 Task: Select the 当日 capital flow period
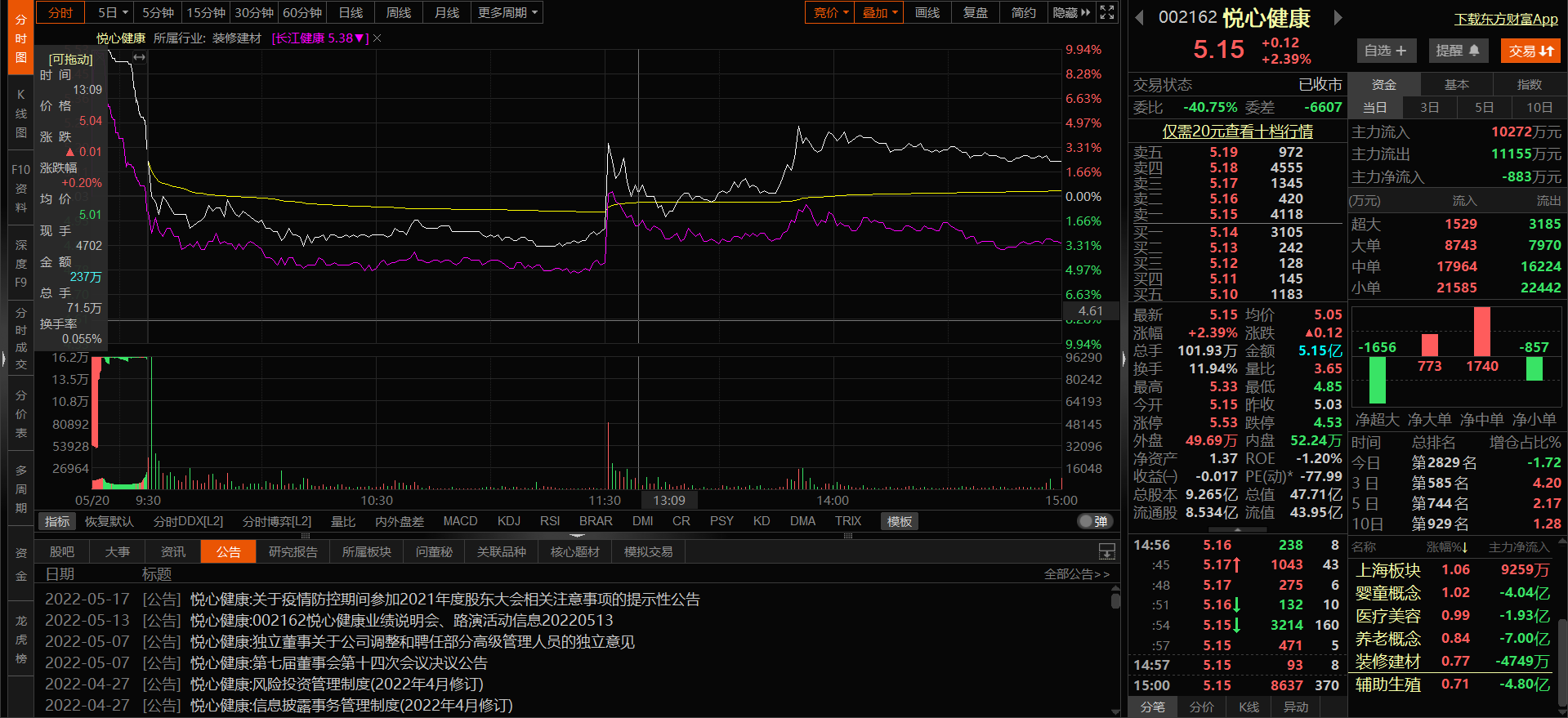pos(1374,107)
